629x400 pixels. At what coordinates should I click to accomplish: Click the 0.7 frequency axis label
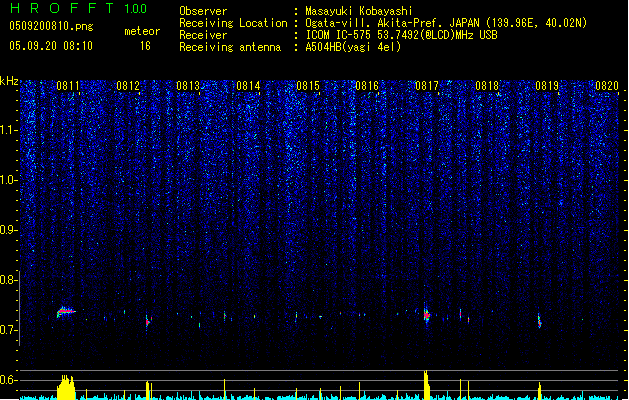[x=8, y=330]
